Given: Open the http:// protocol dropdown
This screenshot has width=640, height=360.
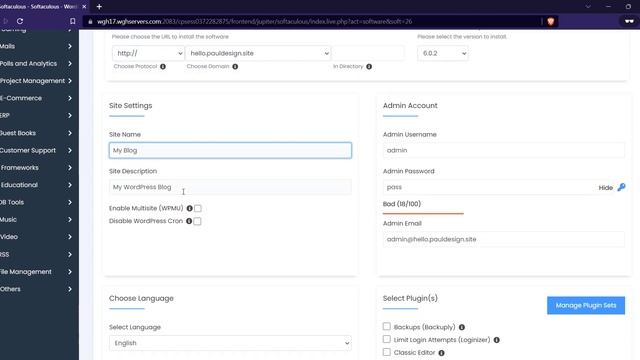Looking at the screenshot, I should click(148, 53).
